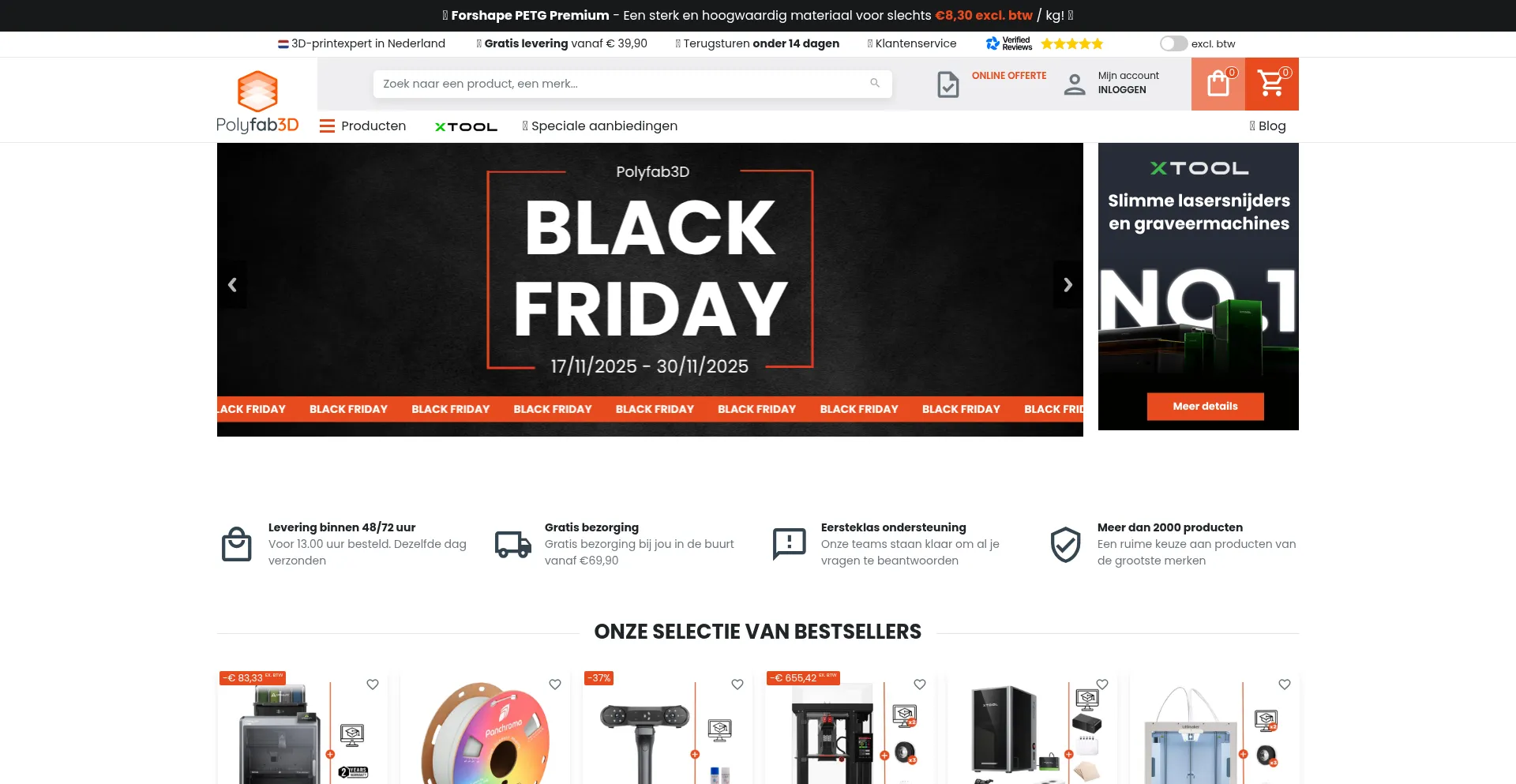
Task: Show next banner slide
Action: (1068, 285)
